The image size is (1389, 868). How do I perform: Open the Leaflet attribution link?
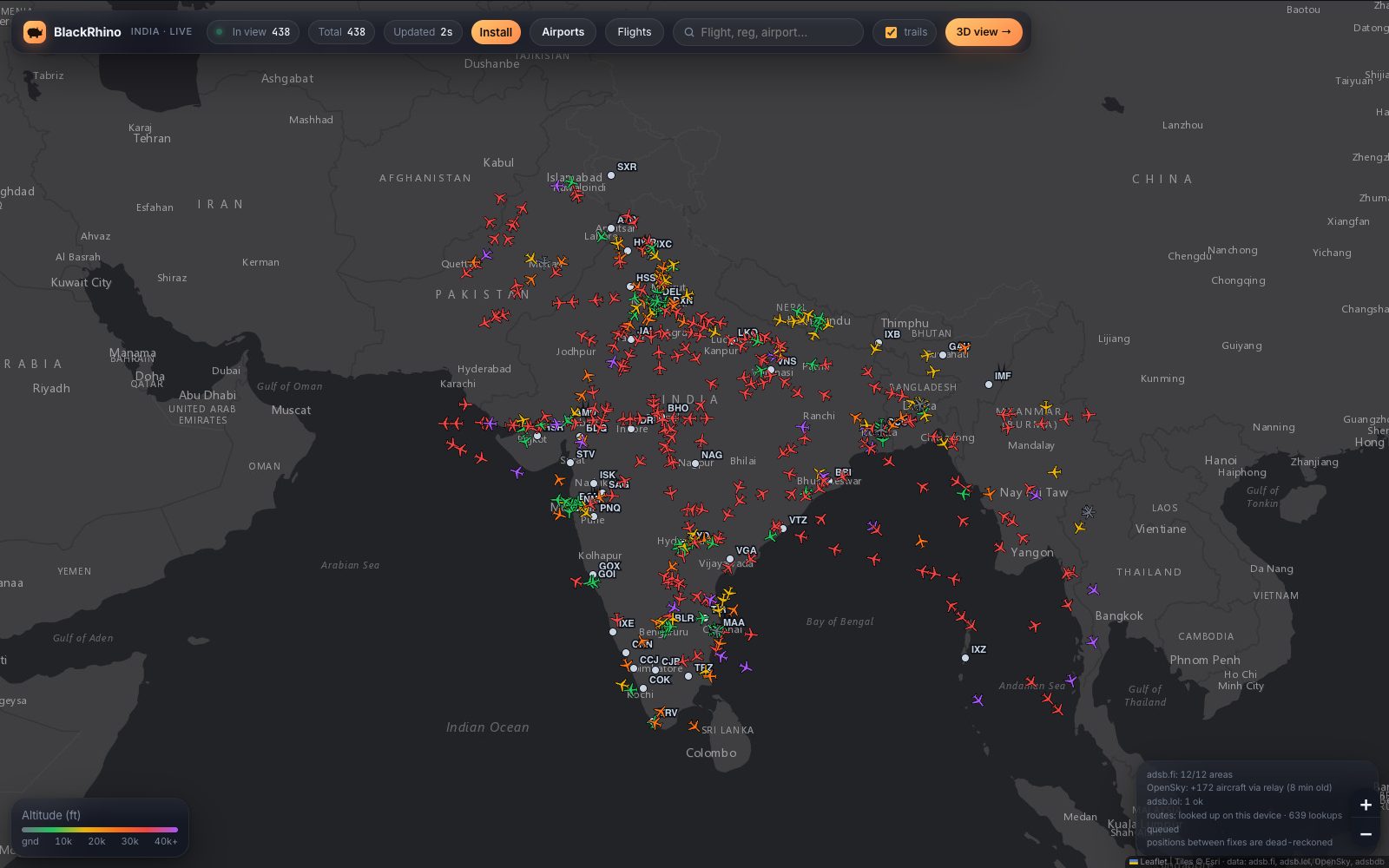(1148, 862)
